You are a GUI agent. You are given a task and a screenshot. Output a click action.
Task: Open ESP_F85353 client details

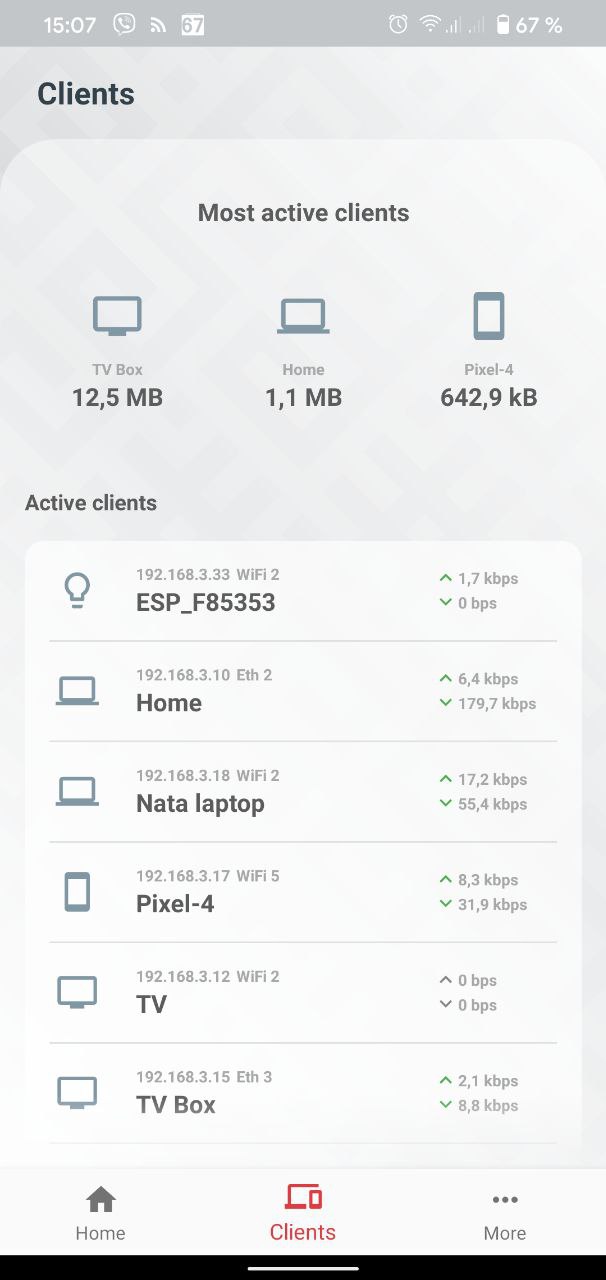pos(303,591)
